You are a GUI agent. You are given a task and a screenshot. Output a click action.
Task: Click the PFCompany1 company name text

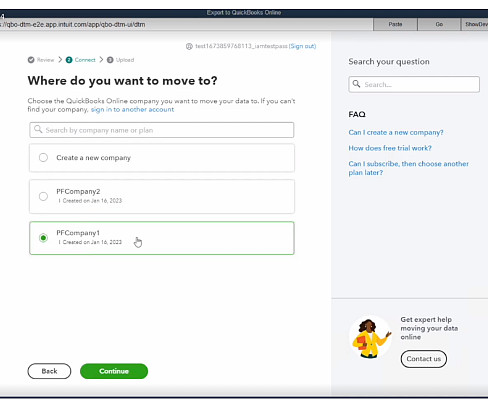coord(78,233)
